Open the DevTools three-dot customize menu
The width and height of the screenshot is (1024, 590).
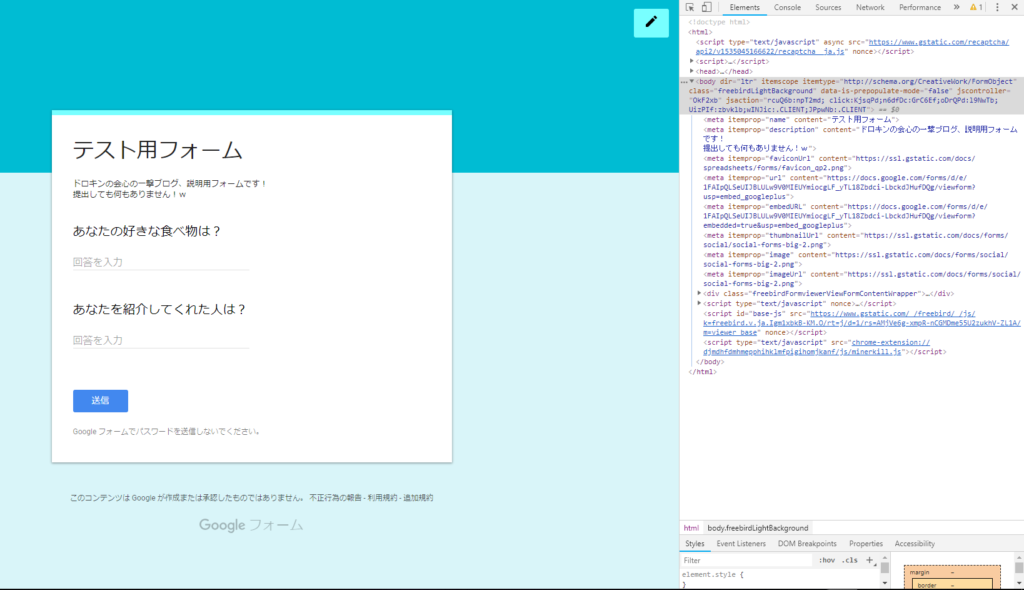tap(997, 7)
